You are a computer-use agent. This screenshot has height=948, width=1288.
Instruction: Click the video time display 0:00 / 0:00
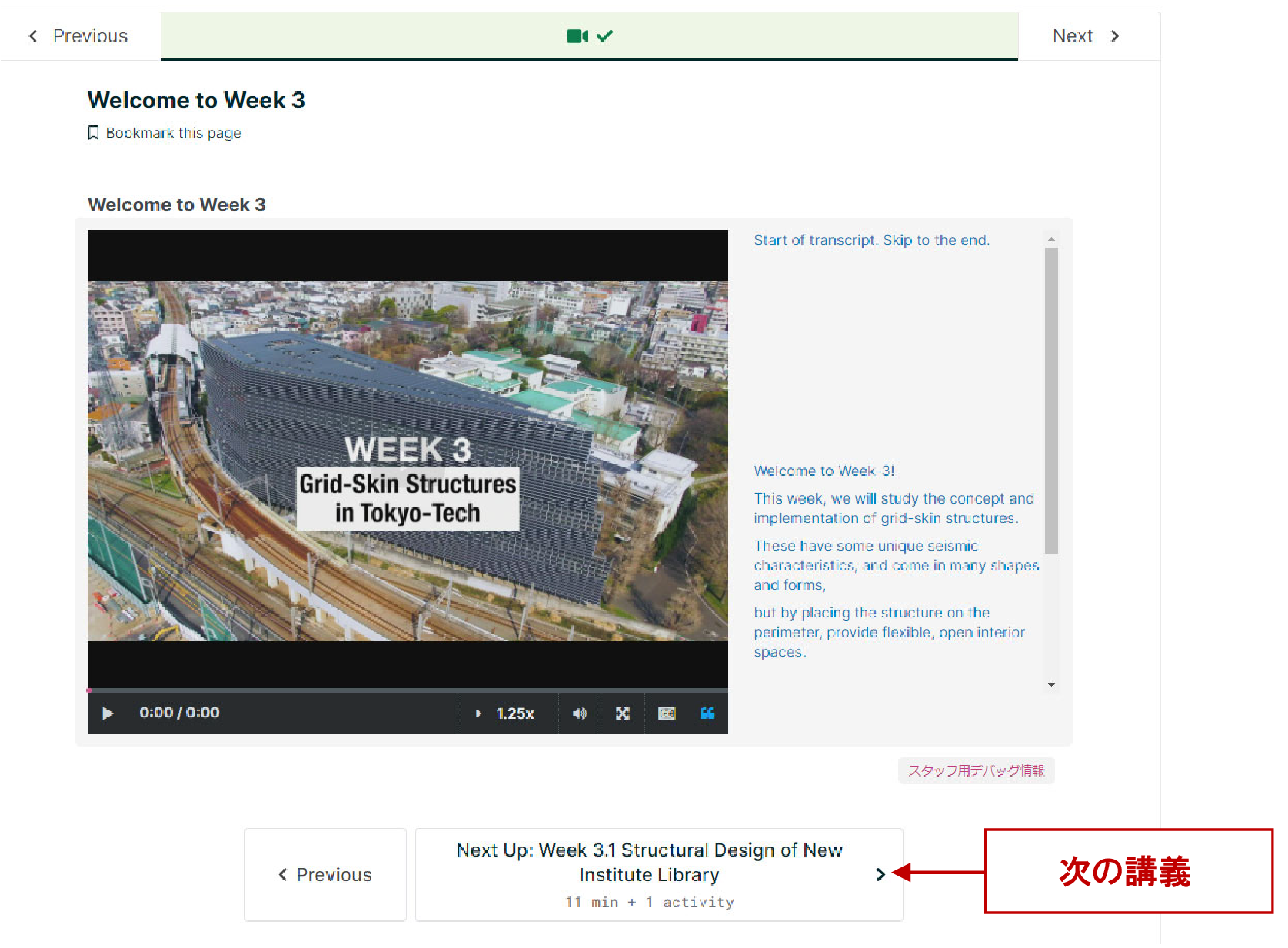tap(179, 713)
